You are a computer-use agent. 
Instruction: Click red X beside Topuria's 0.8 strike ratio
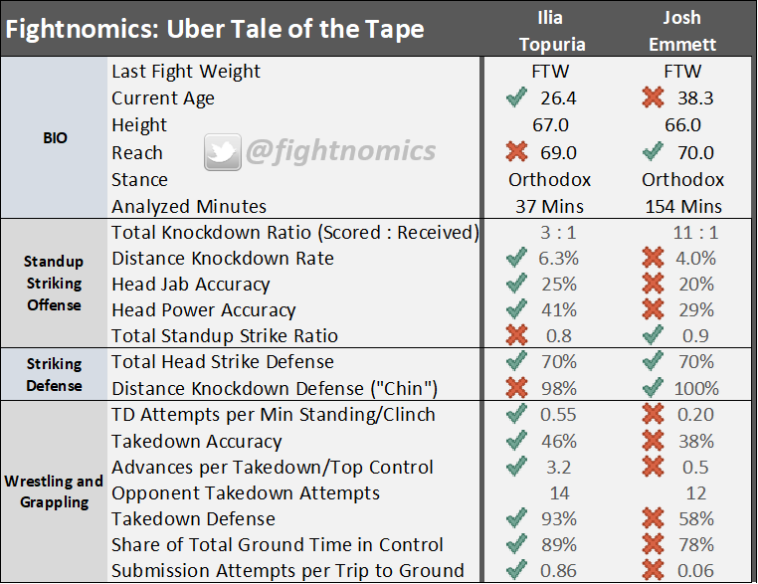coord(516,335)
